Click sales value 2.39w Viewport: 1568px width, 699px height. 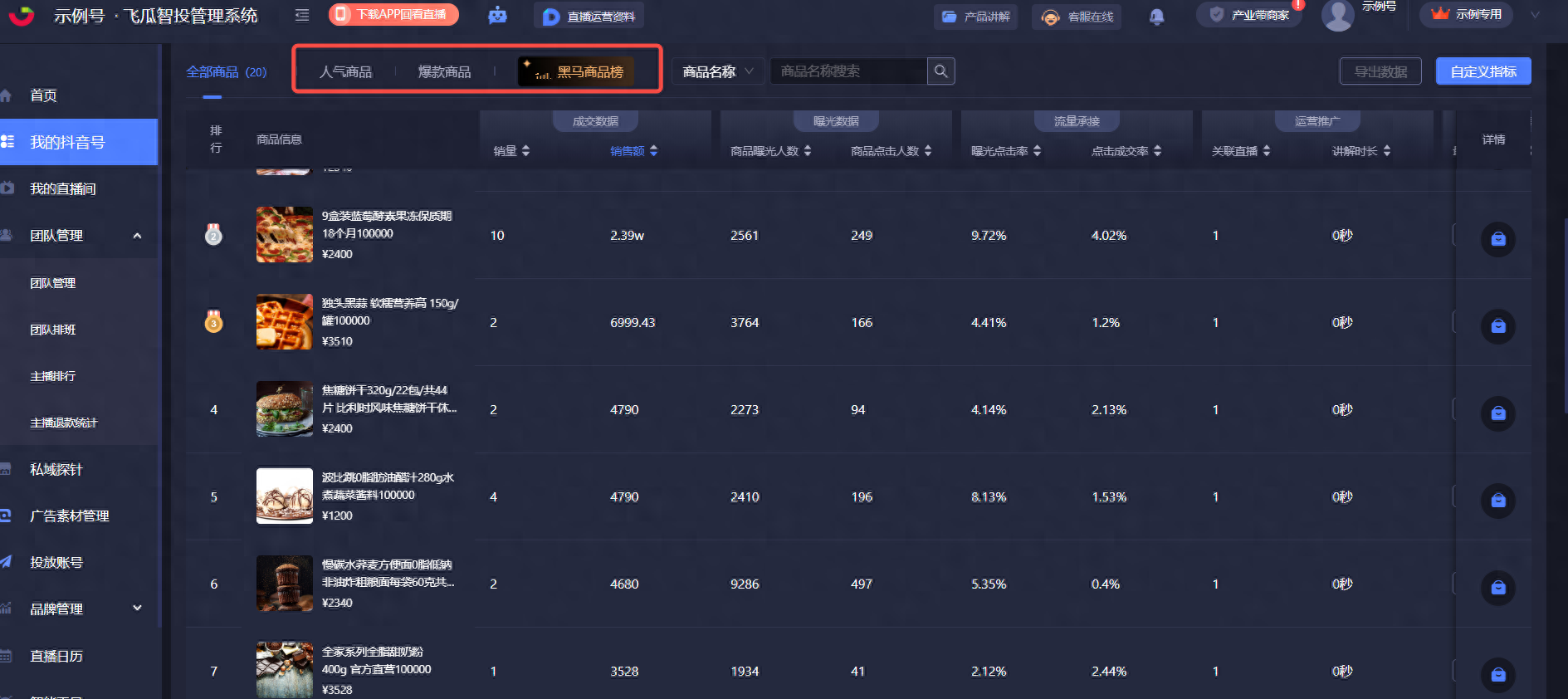tap(627, 236)
